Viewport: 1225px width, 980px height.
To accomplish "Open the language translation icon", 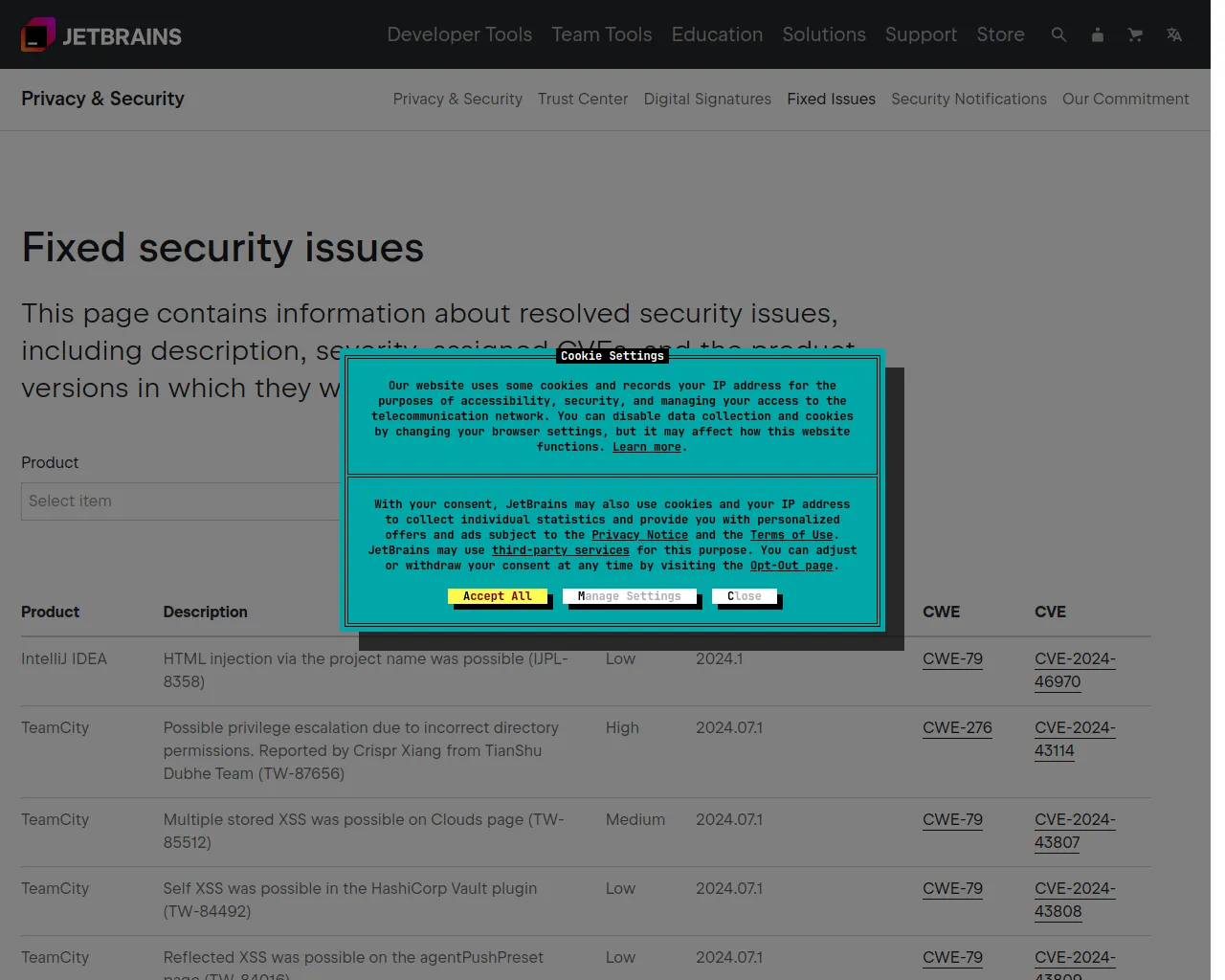I will click(1173, 34).
